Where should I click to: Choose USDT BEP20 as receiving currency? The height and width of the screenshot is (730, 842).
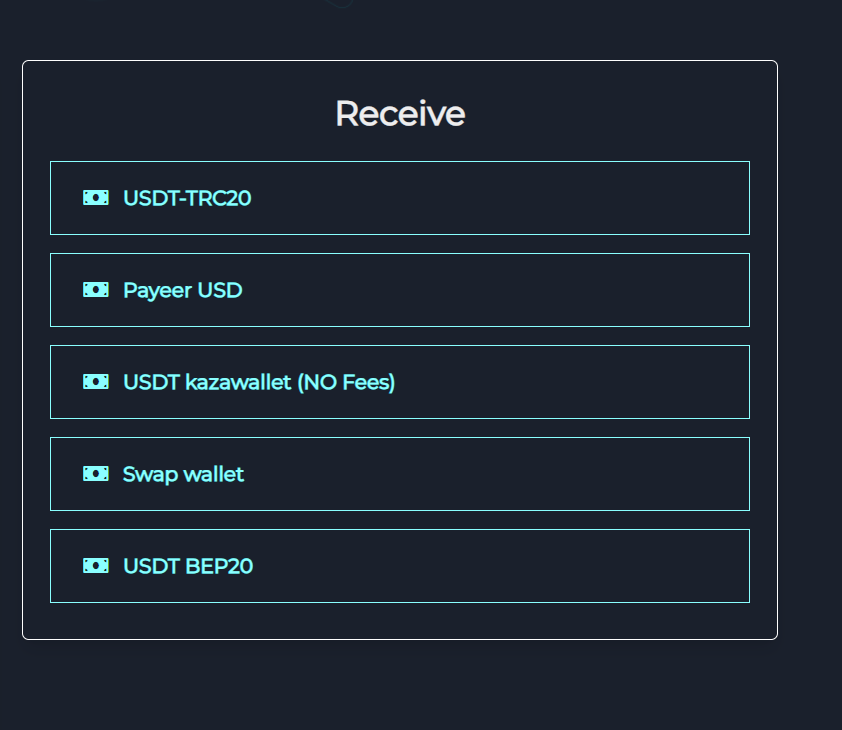(x=400, y=565)
